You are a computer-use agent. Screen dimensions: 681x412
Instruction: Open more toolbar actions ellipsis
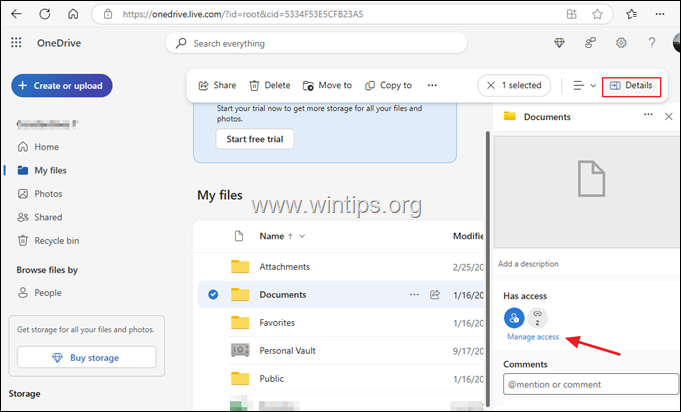pyautogui.click(x=432, y=85)
